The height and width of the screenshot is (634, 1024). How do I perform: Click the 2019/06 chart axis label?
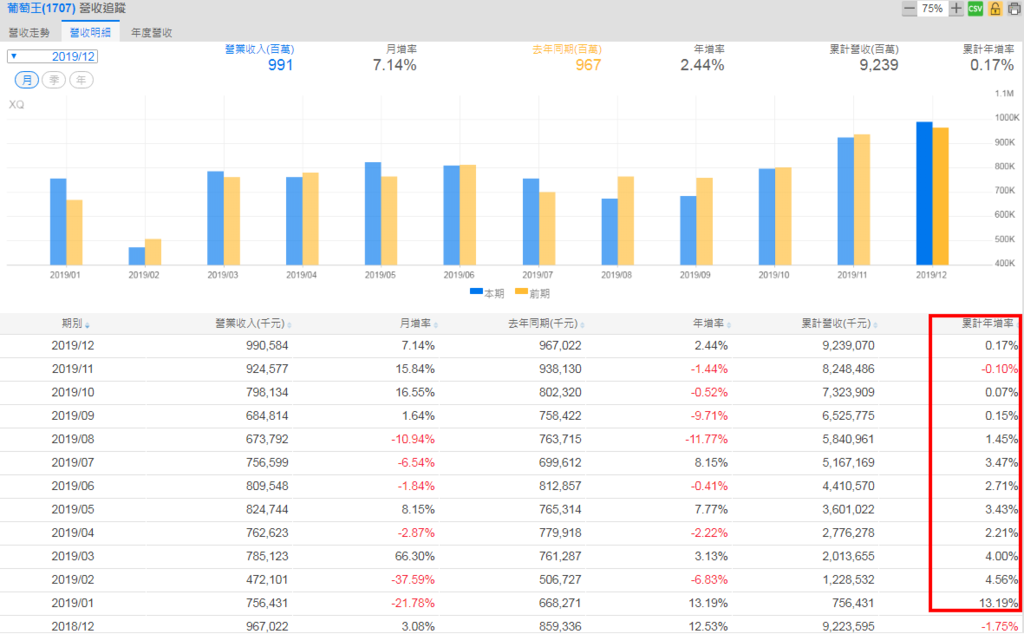coord(458,275)
